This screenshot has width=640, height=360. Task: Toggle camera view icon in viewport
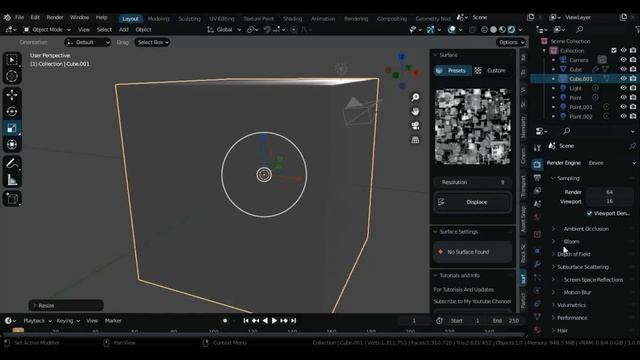[415, 126]
